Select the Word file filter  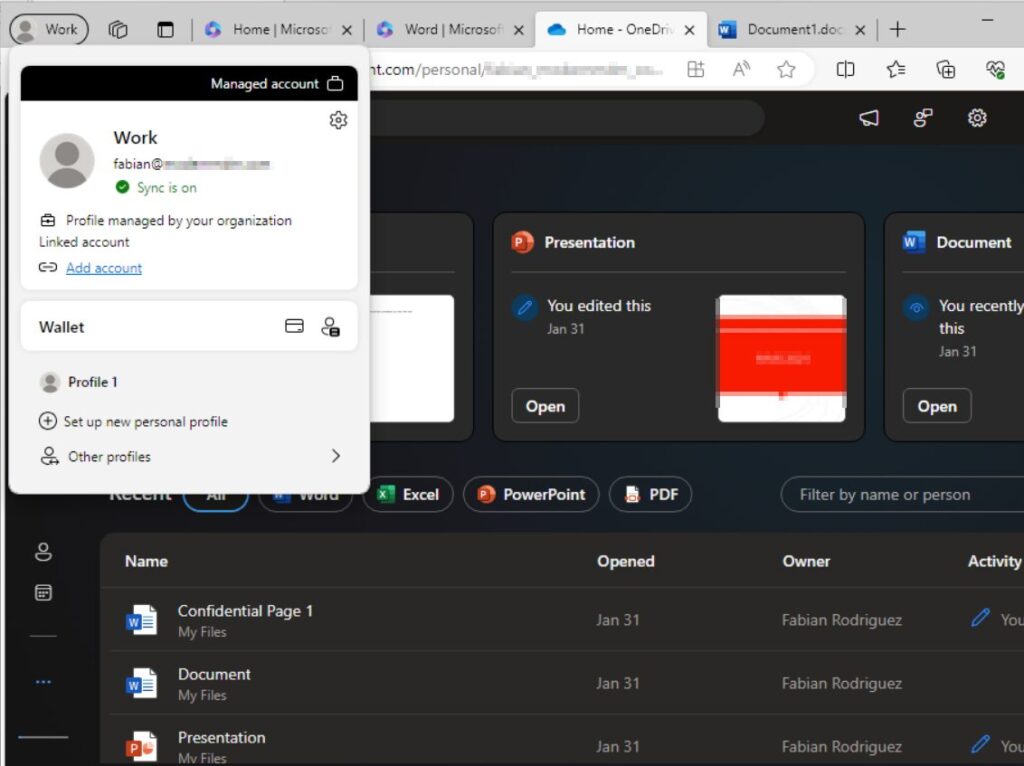pyautogui.click(x=305, y=494)
